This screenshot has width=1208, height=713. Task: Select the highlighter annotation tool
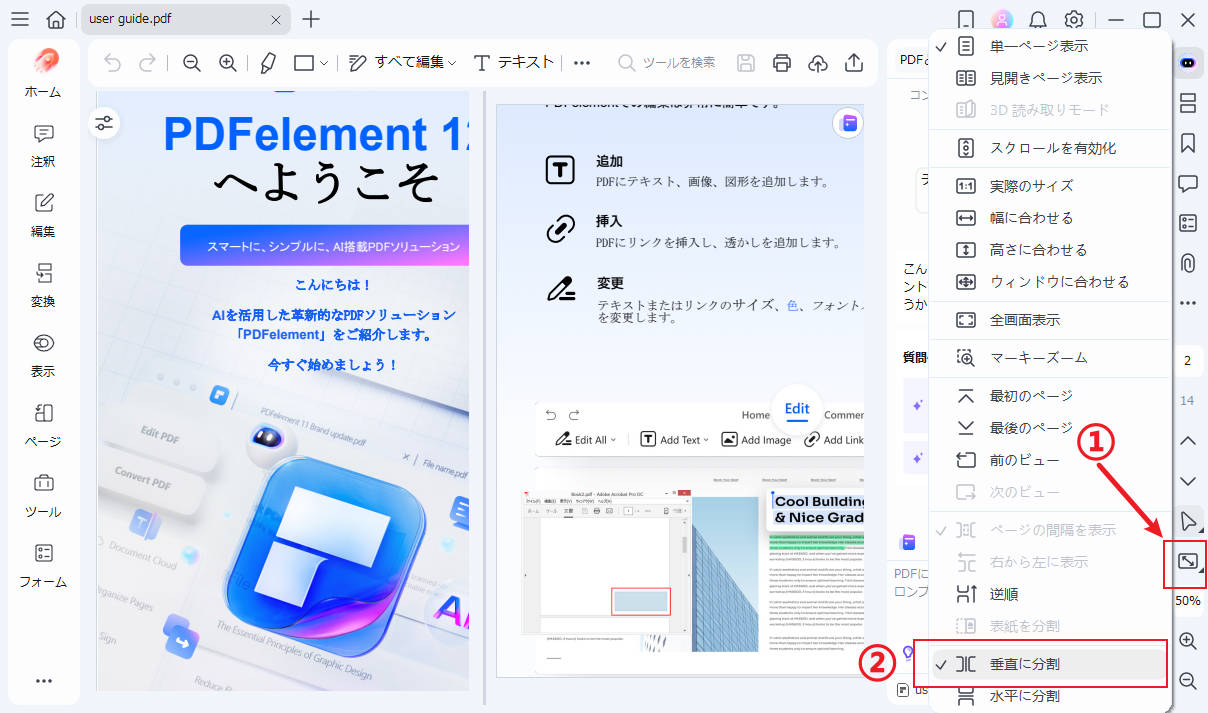tap(267, 62)
